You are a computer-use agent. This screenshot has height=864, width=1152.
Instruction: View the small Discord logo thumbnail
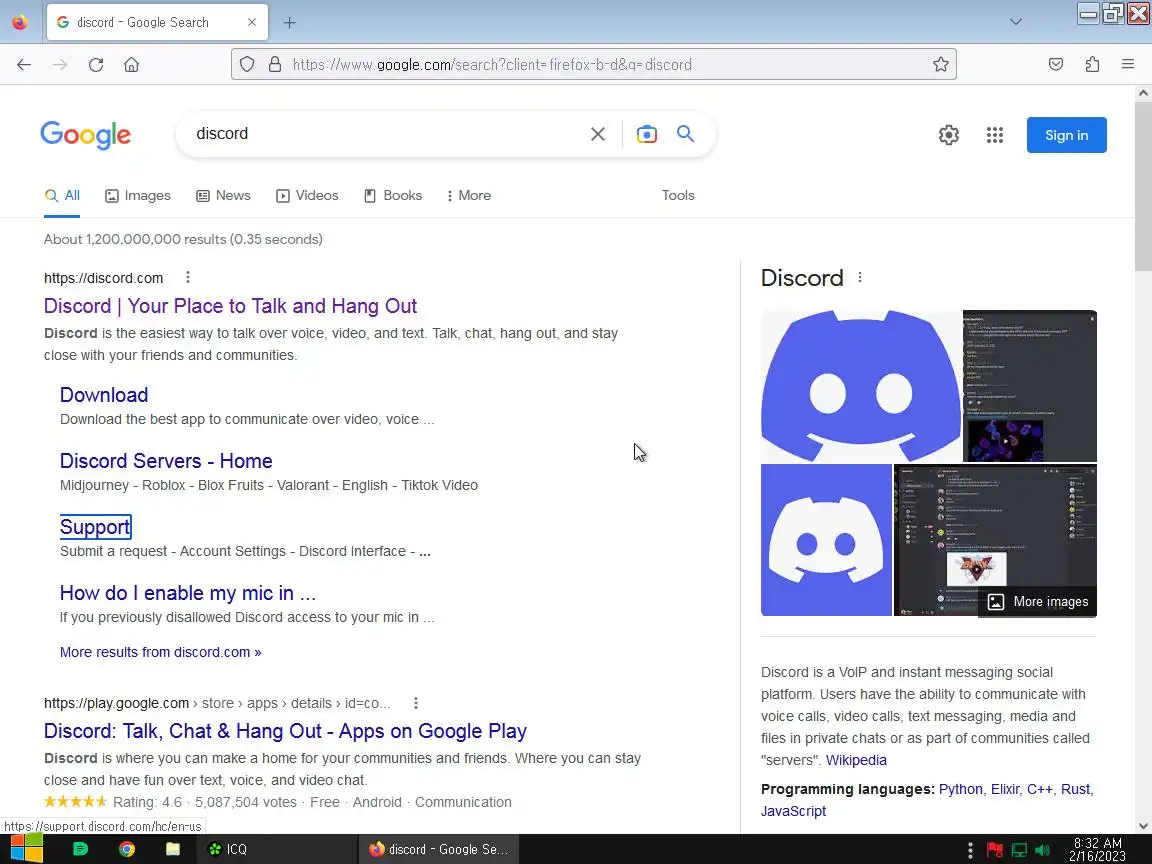tap(826, 540)
